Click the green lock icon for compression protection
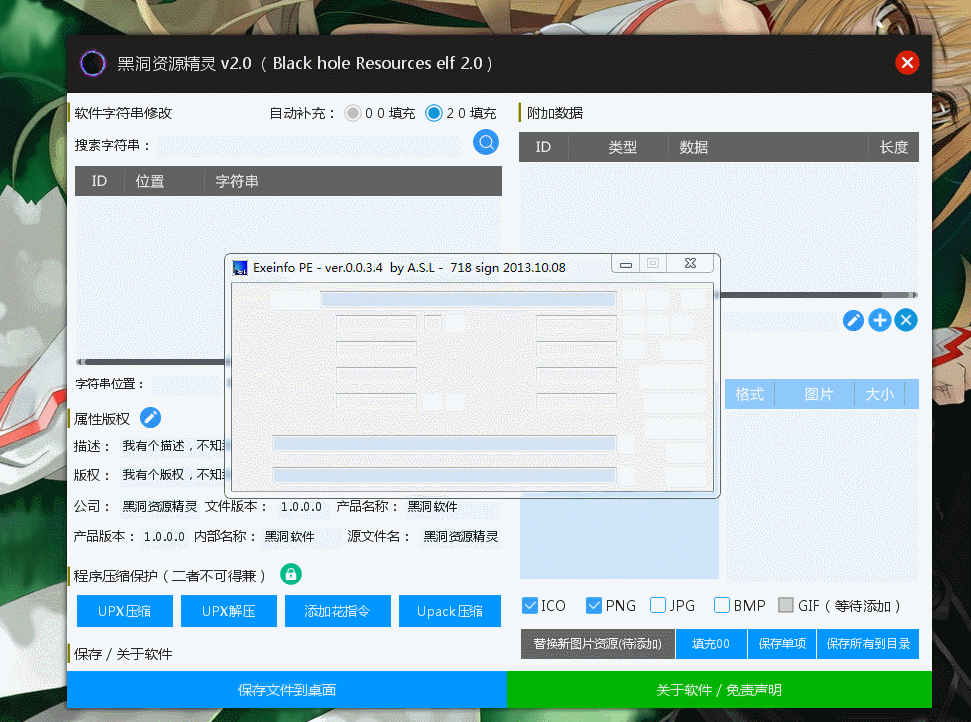 [x=290, y=575]
